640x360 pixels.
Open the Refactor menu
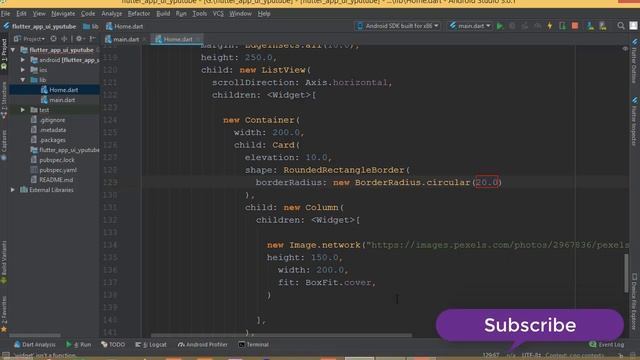tap(139, 13)
